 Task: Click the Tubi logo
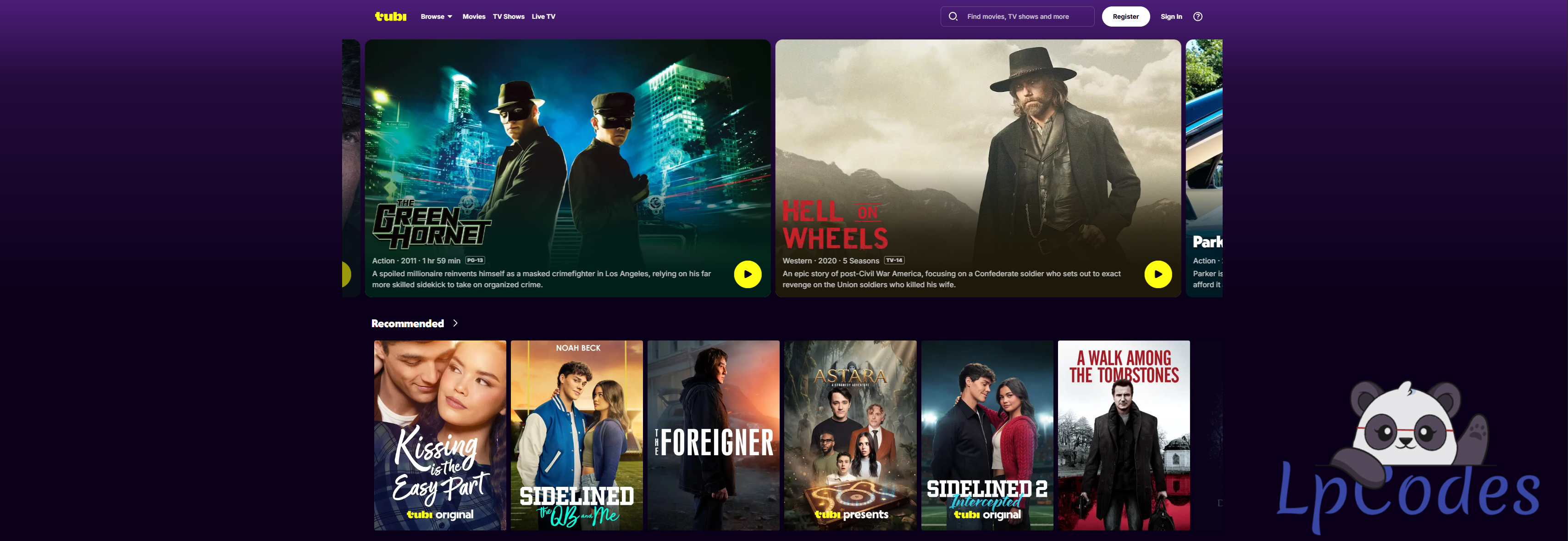coord(390,17)
